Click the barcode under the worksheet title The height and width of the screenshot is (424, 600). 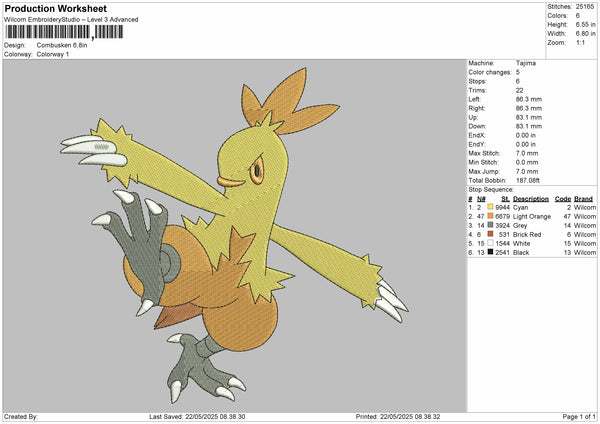coord(64,32)
